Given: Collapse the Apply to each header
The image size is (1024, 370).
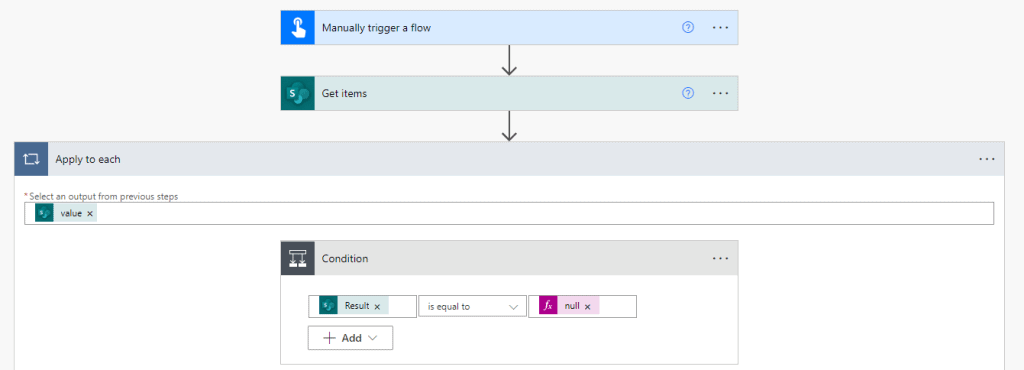Looking at the screenshot, I should (x=509, y=159).
